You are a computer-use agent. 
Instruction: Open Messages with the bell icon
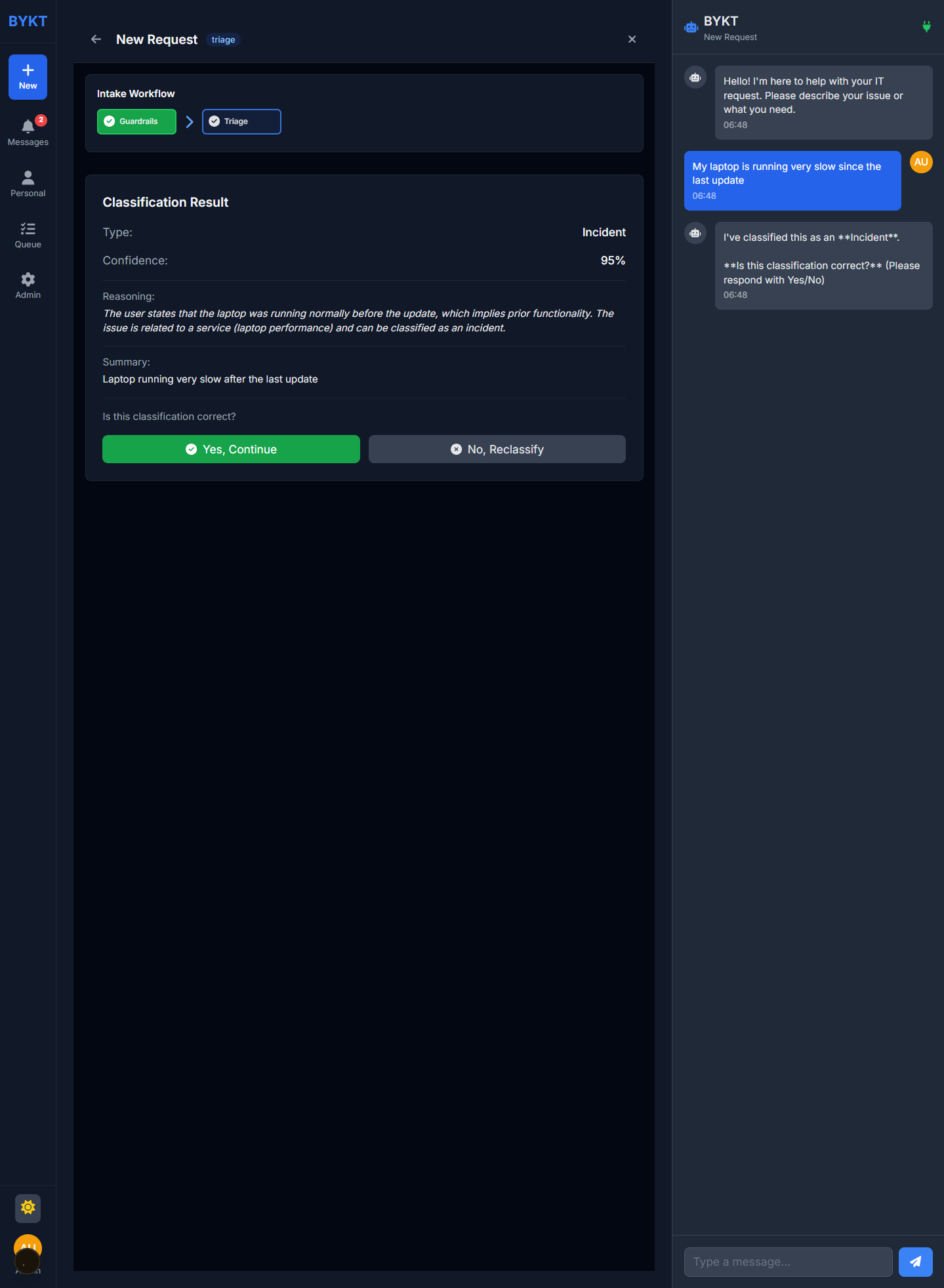pyautogui.click(x=28, y=132)
